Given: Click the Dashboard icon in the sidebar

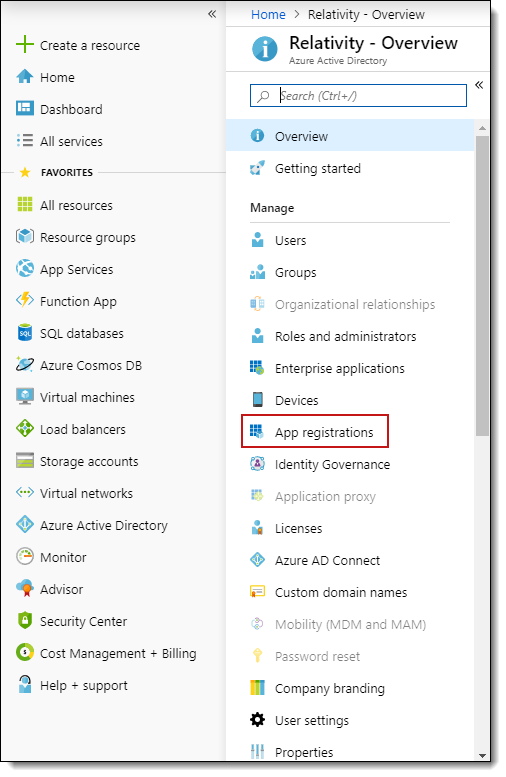Looking at the screenshot, I should [25, 109].
